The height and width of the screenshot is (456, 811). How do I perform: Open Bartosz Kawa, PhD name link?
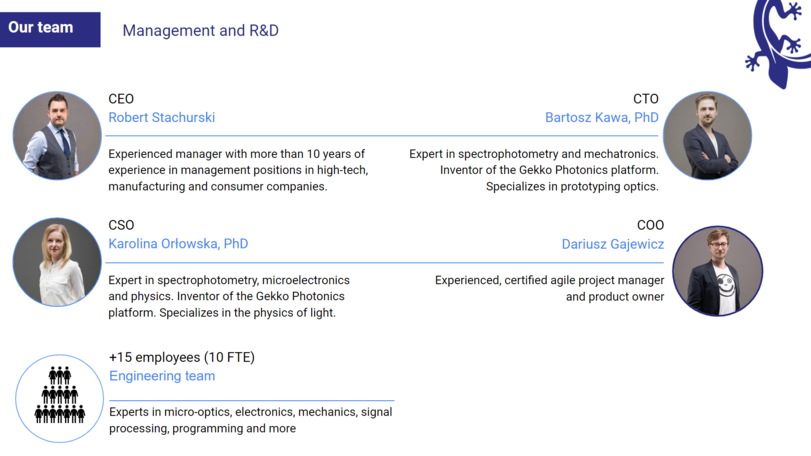[602, 118]
